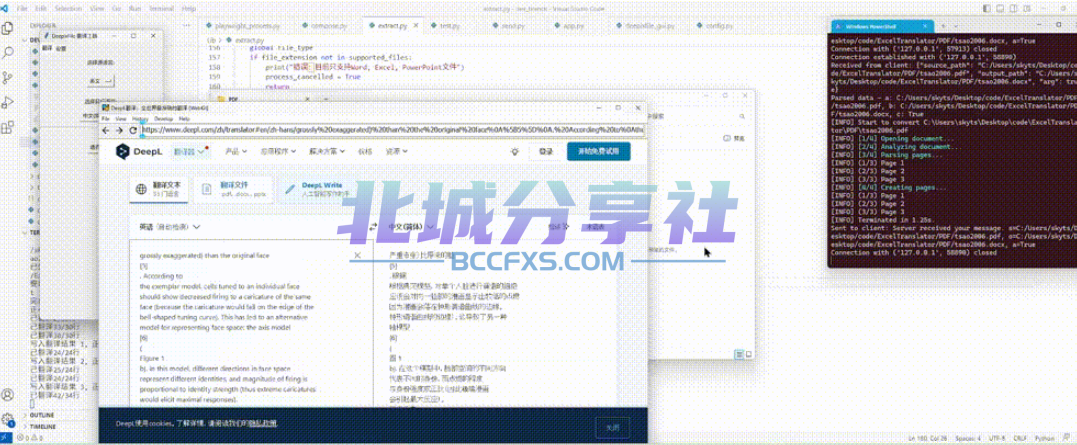
Task: Expand DeepL Apps nav dropdown
Action: [x=277, y=152]
